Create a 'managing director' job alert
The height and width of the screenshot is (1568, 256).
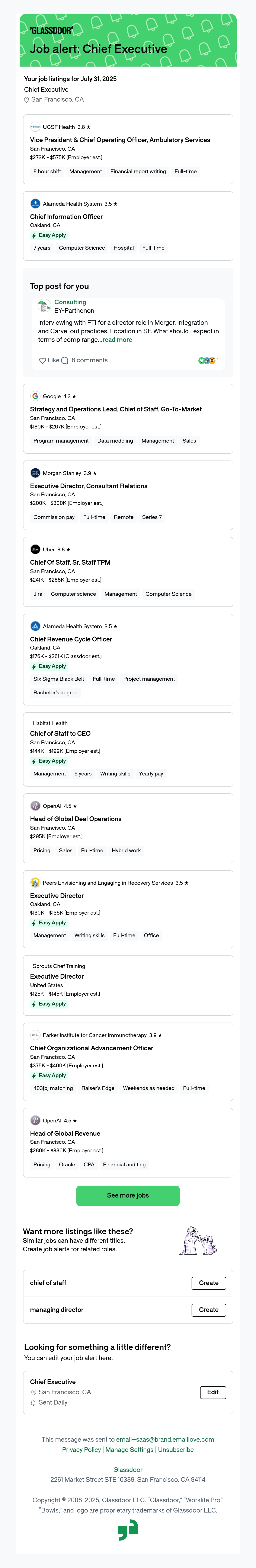pyautogui.click(x=209, y=1310)
